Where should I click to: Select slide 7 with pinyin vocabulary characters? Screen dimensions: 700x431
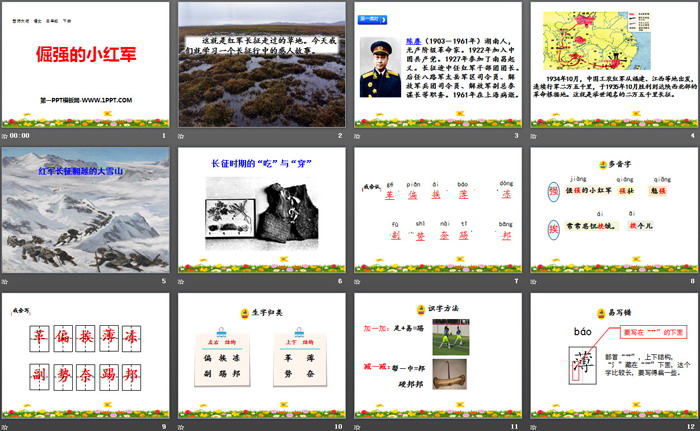click(x=438, y=210)
